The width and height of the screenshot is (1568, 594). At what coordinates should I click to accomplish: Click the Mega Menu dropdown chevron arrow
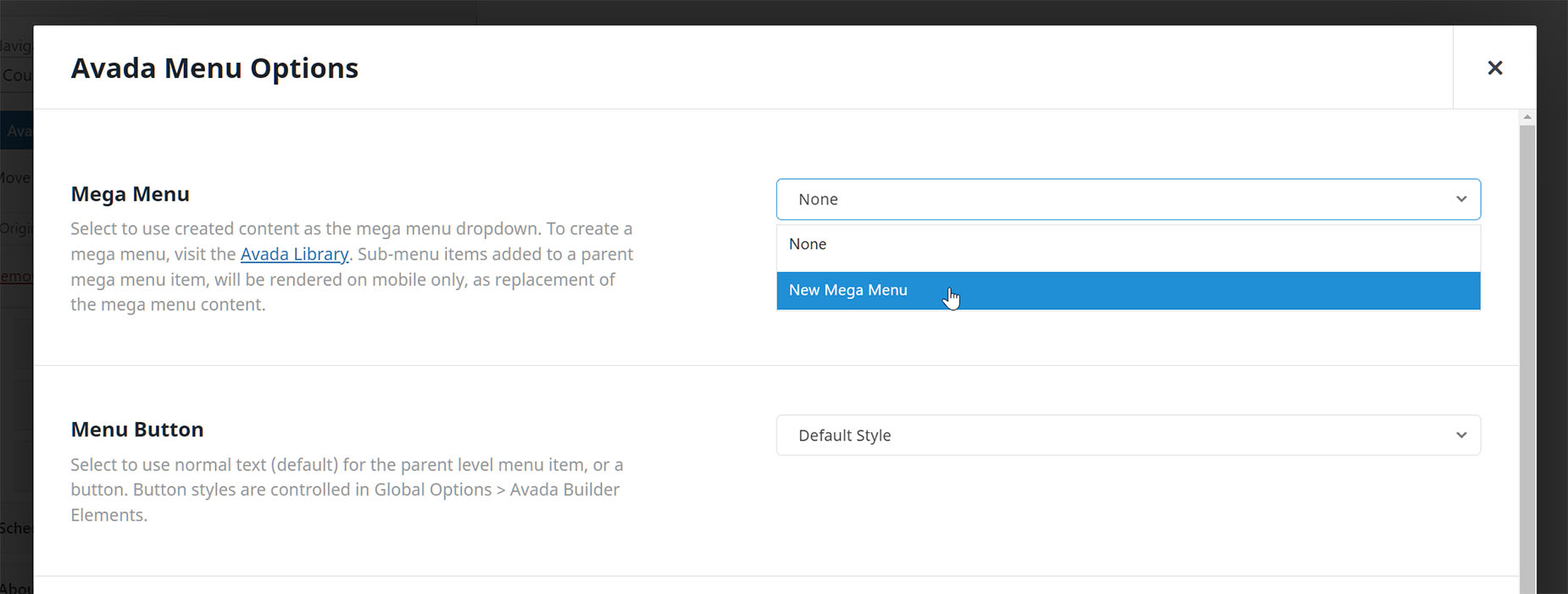click(1461, 199)
